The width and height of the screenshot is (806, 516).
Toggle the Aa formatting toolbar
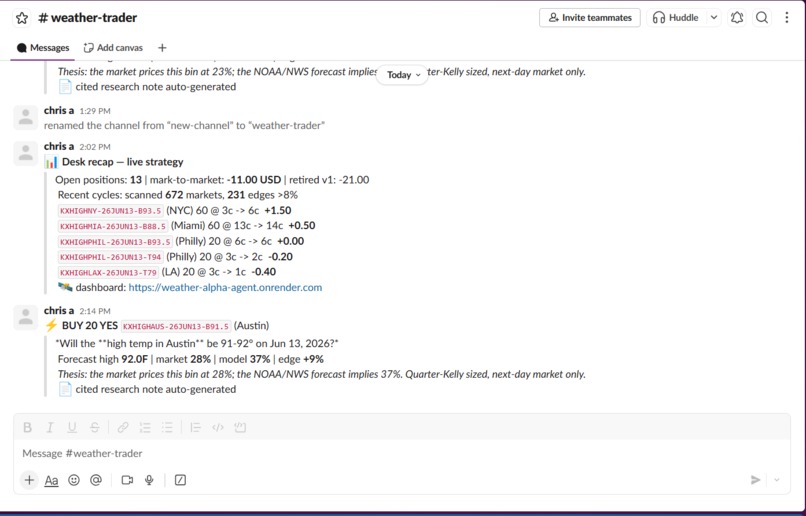click(x=51, y=480)
